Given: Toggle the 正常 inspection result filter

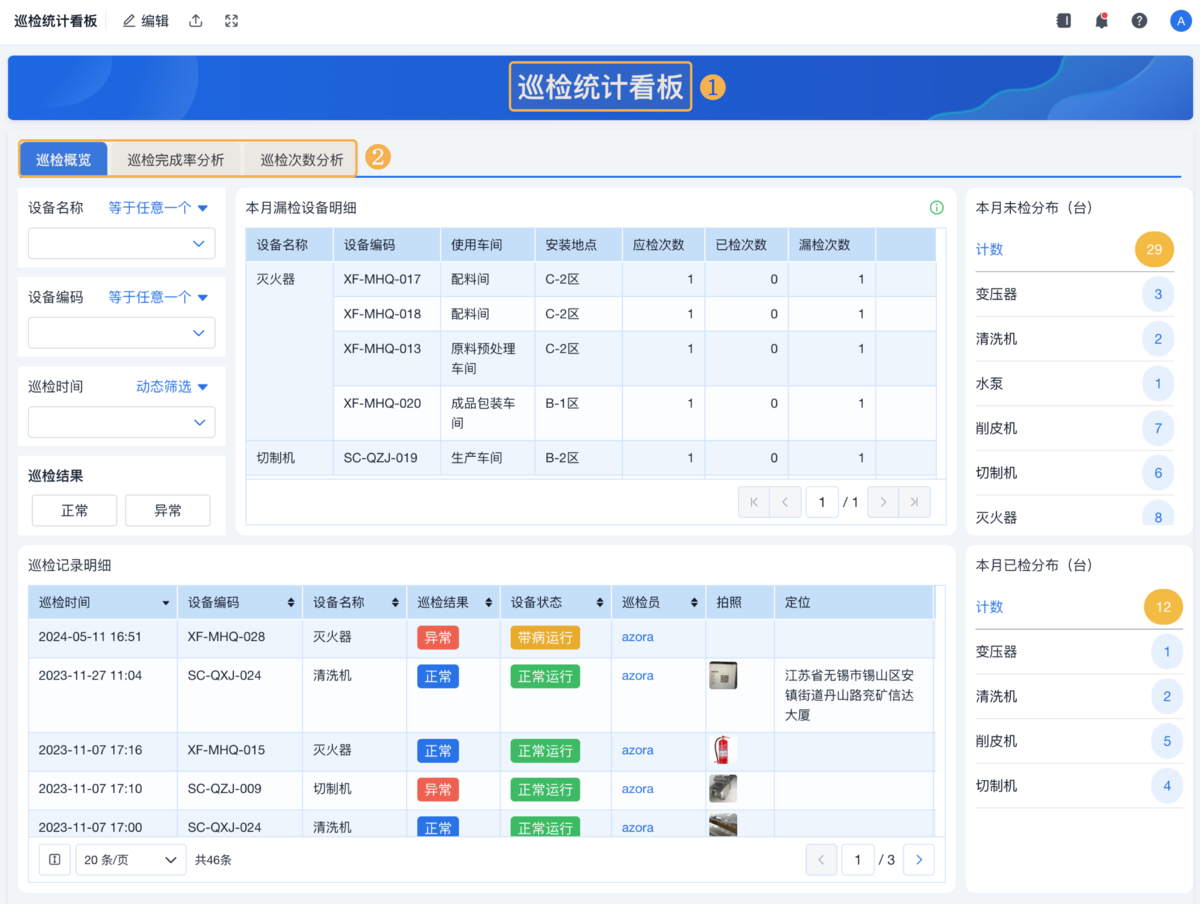Looking at the screenshot, I should click(75, 510).
